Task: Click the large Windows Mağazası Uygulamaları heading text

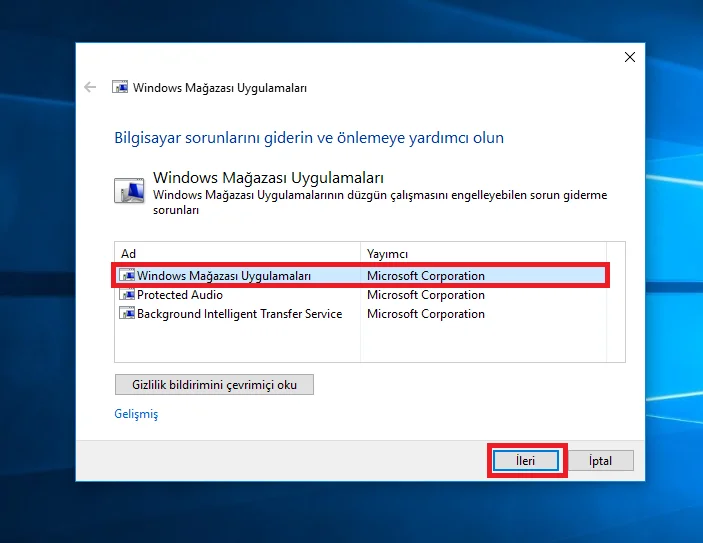Action: [x=268, y=178]
